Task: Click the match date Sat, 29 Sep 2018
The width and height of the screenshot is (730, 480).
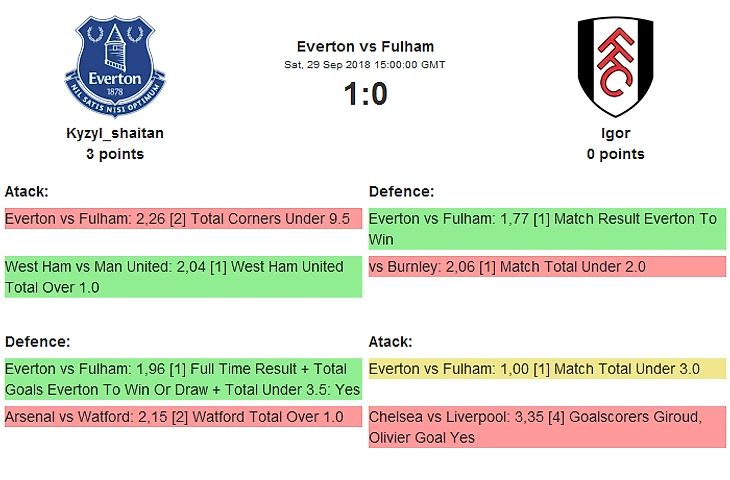Action: tap(365, 65)
